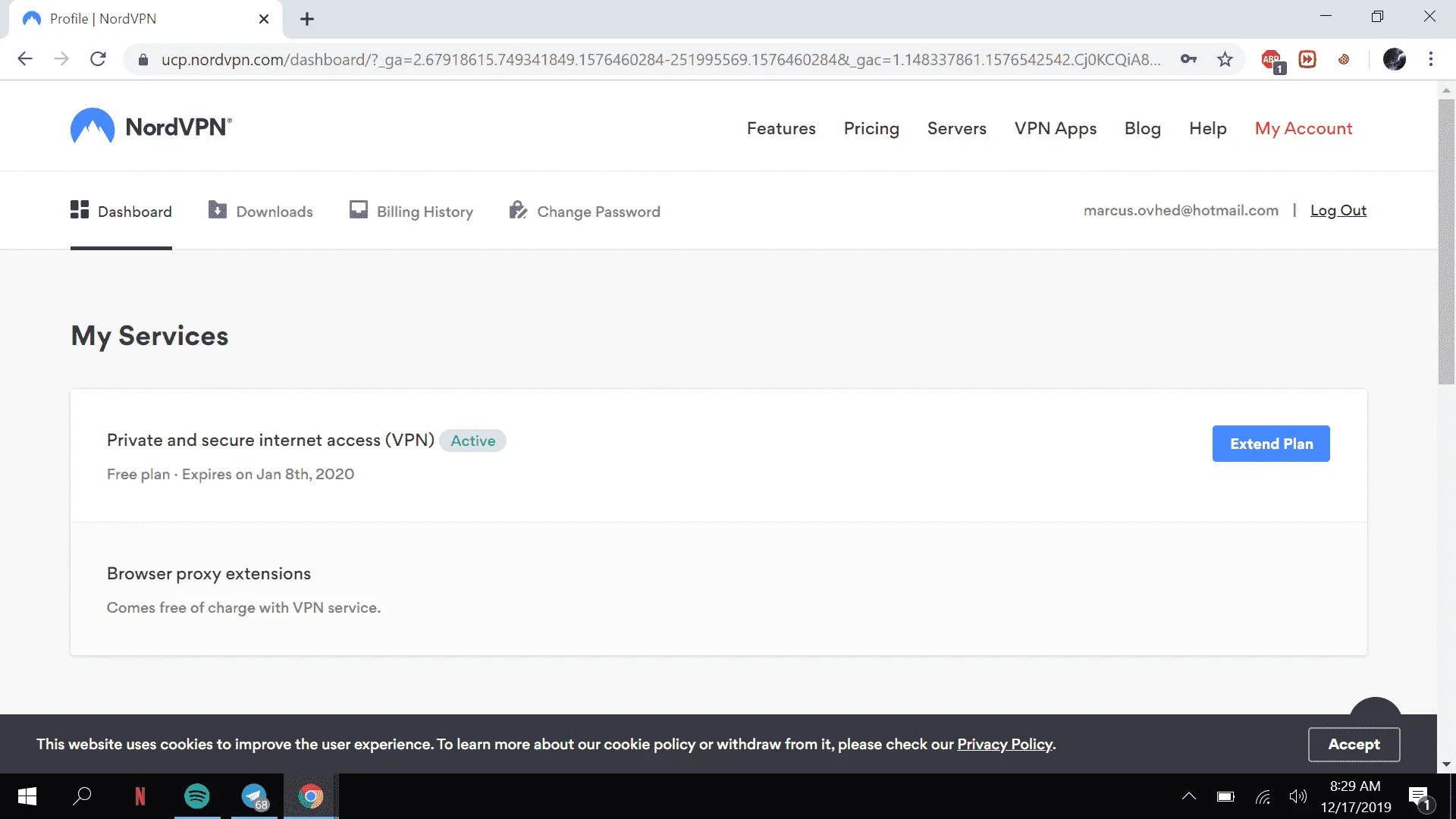Bookmark this page with the star
This screenshot has width=1456, height=819.
[x=1225, y=59]
